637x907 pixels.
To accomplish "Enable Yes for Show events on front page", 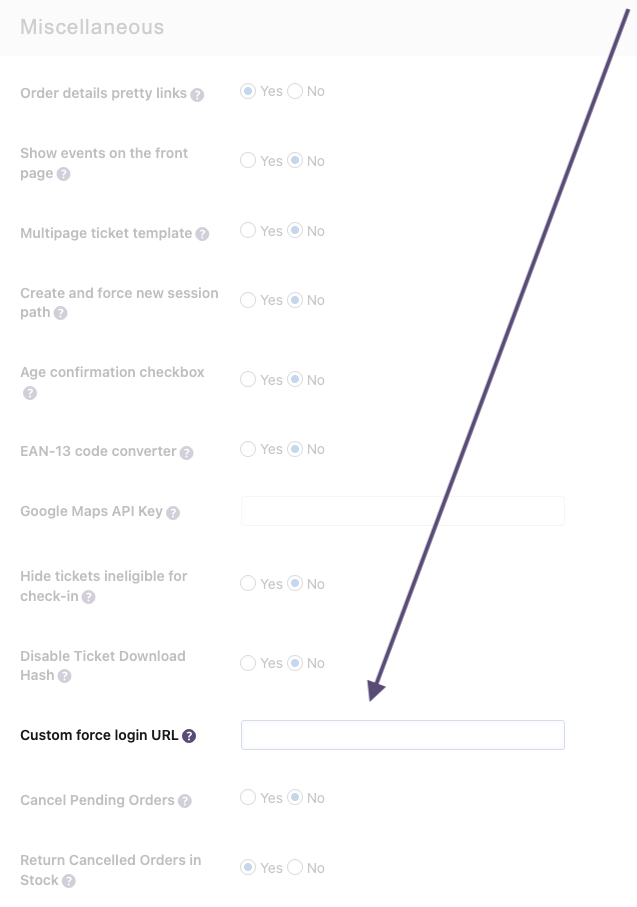I will 248,161.
